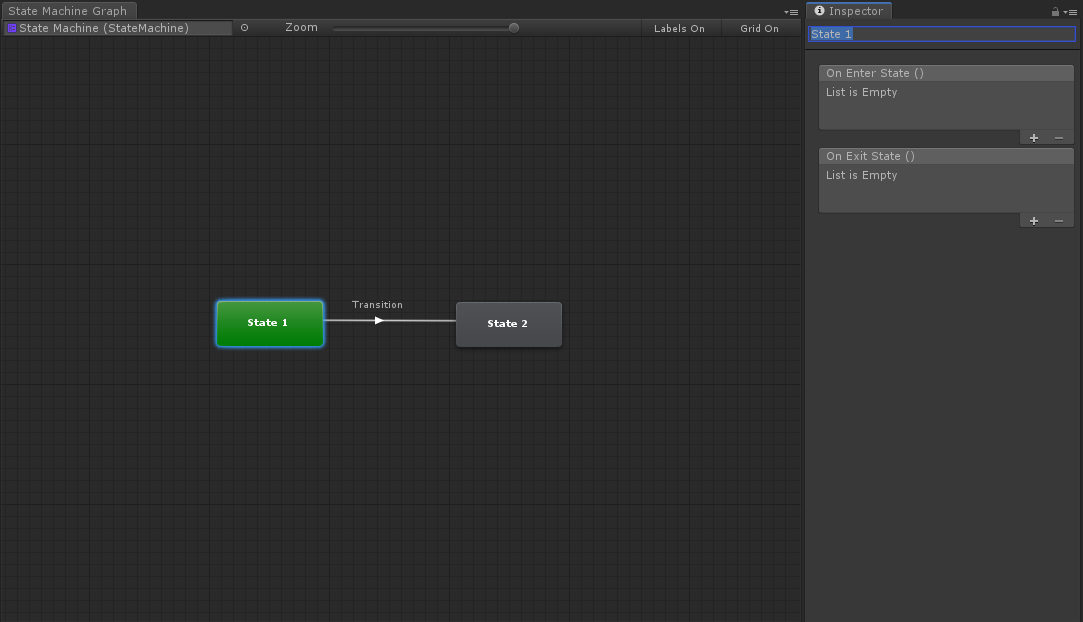Add a listener to On Exit State

pyautogui.click(x=1033, y=221)
